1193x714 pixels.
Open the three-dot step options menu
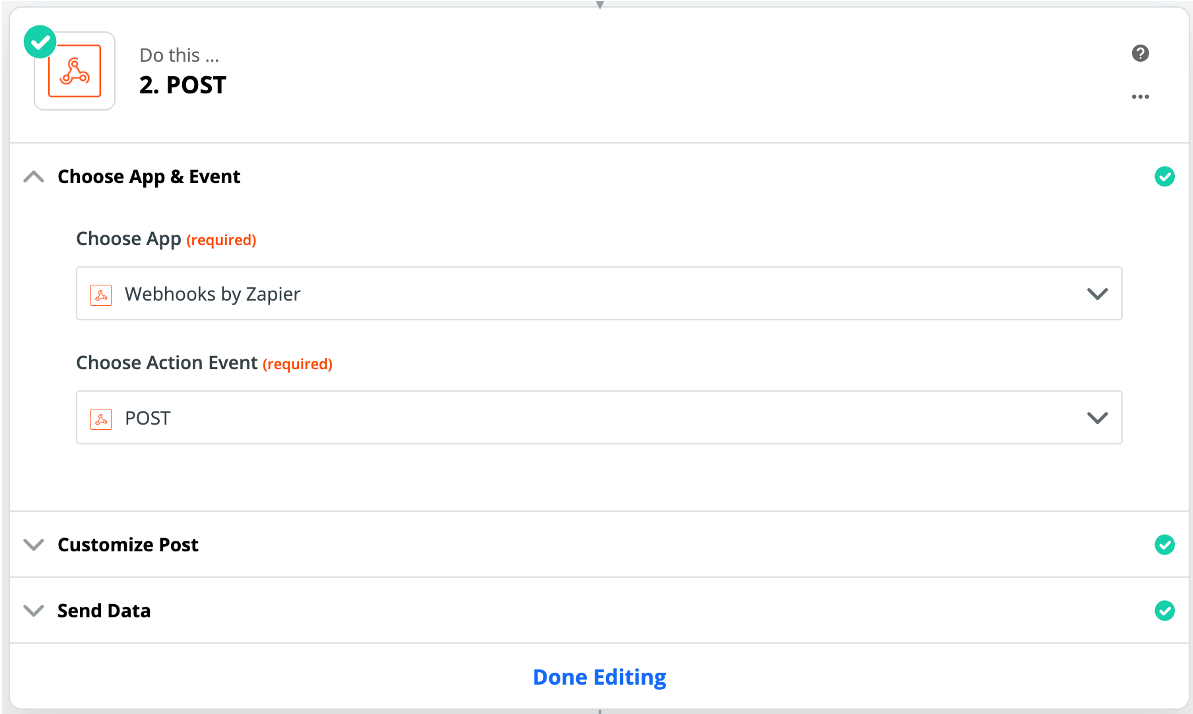[x=1140, y=97]
